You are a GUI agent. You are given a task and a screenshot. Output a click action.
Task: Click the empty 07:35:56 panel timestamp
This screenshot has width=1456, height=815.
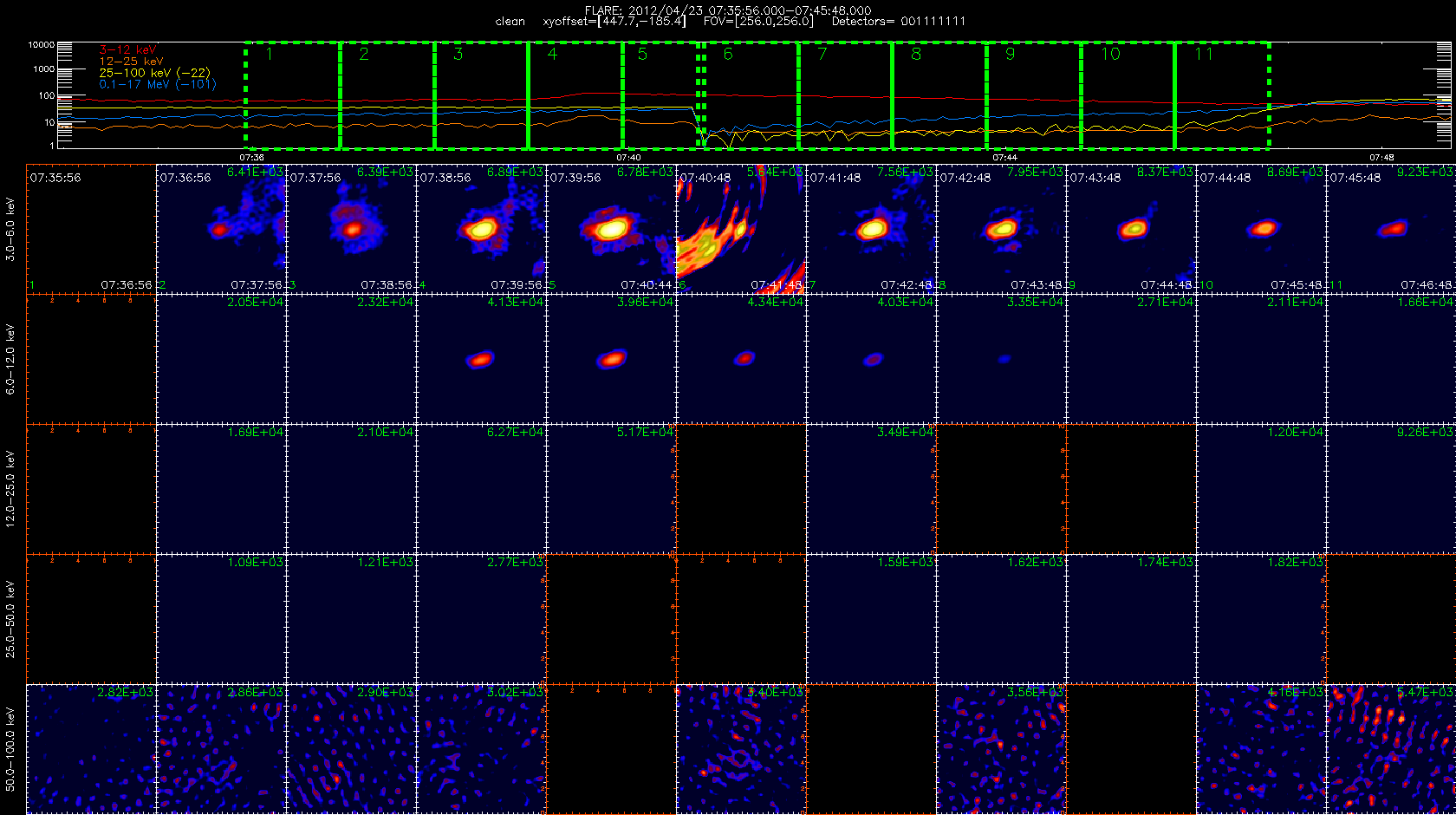coord(55,178)
